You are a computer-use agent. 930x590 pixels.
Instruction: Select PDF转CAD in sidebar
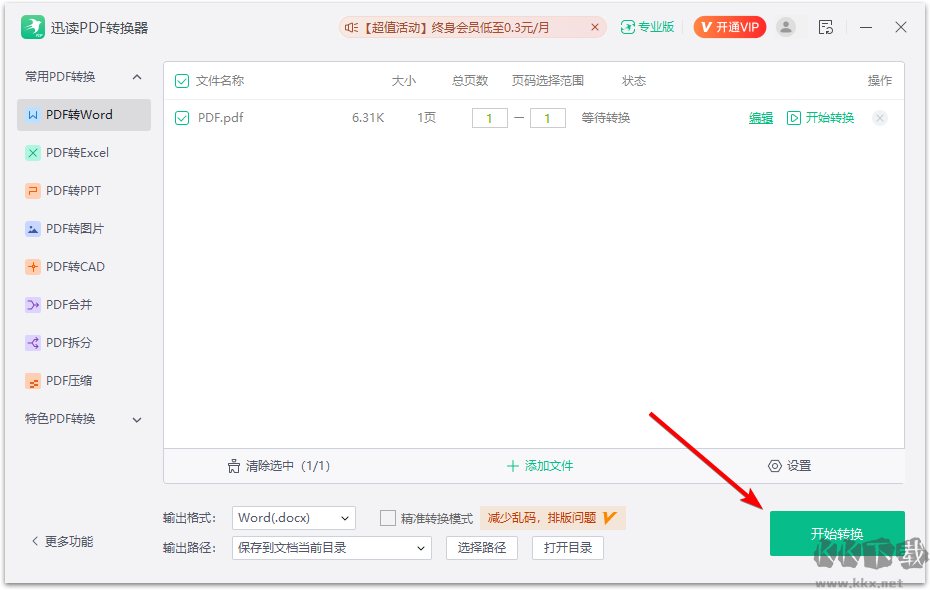[84, 267]
